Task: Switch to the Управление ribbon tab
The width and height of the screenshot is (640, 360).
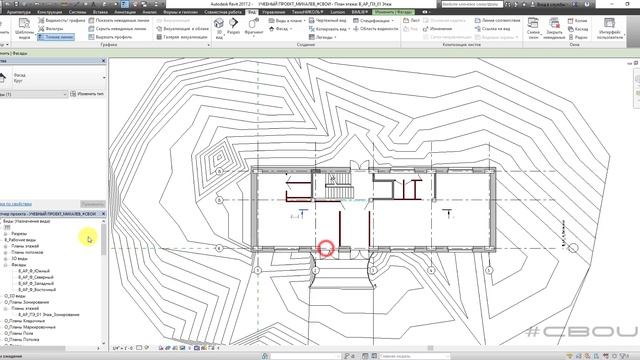Action: point(273,12)
